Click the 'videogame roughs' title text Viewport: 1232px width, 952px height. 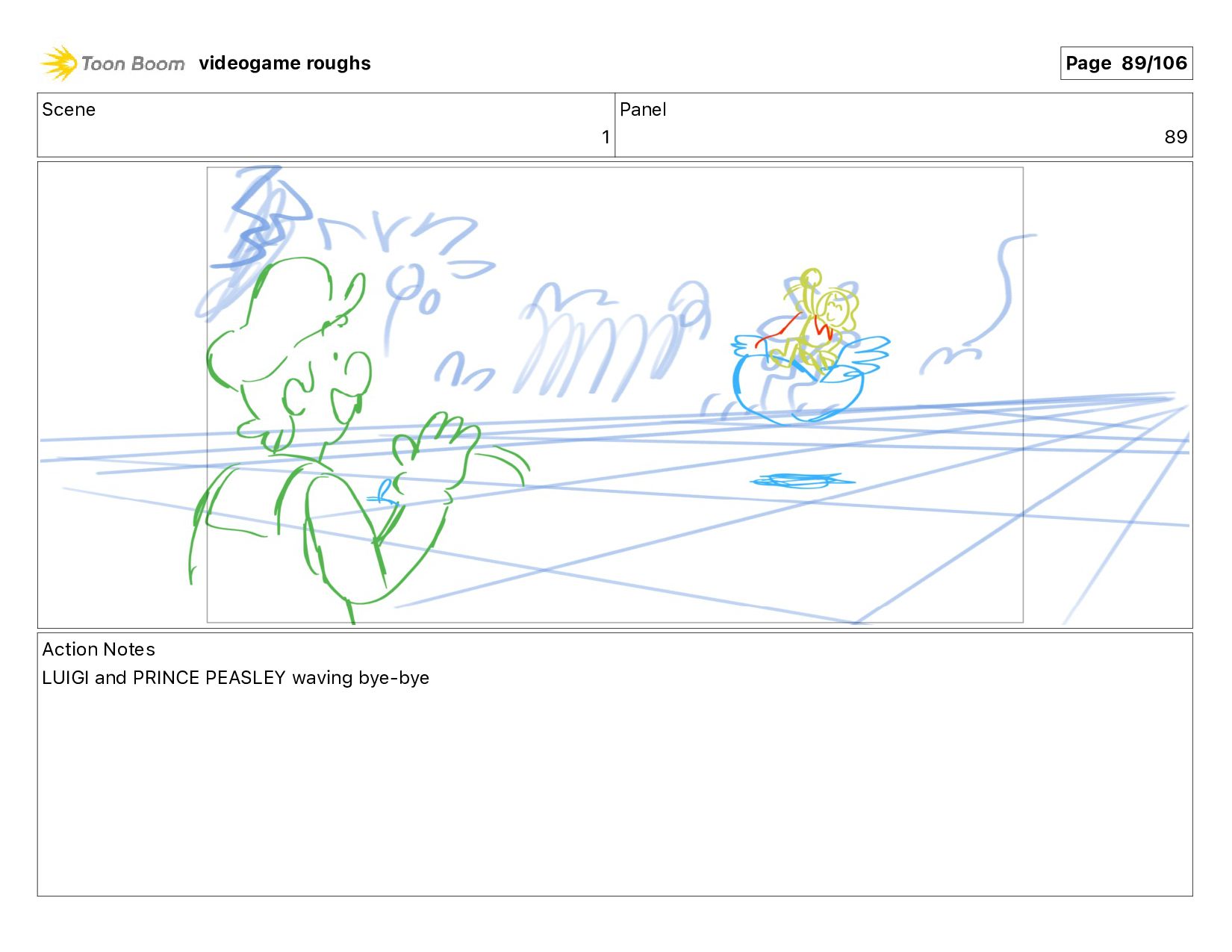[284, 63]
